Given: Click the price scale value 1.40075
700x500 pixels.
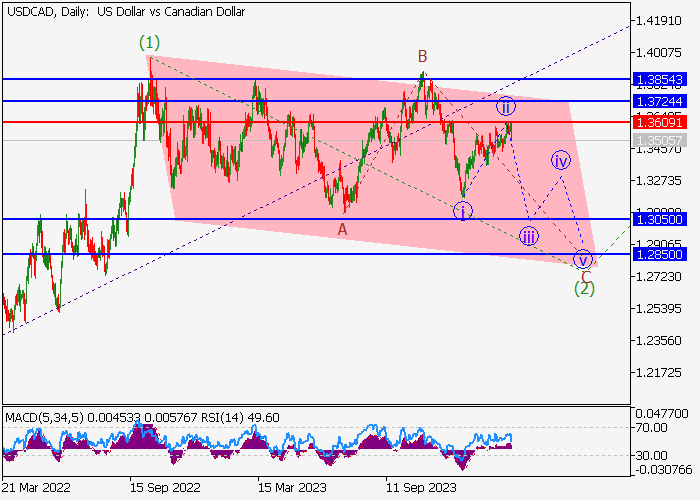Looking at the screenshot, I should tap(659, 53).
